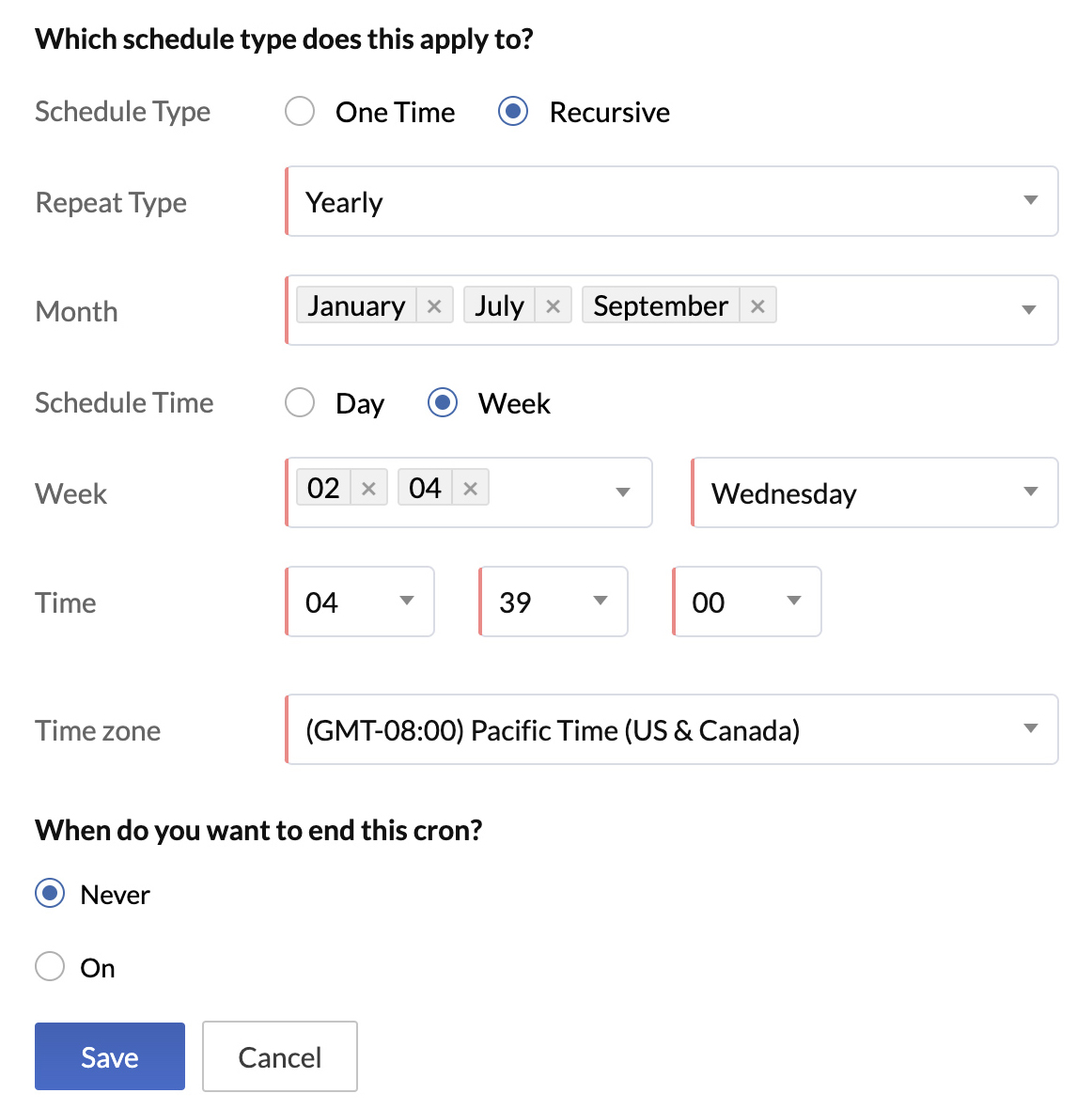The image size is (1092, 1109).
Task: Select Recursive schedule type
Action: (513, 112)
